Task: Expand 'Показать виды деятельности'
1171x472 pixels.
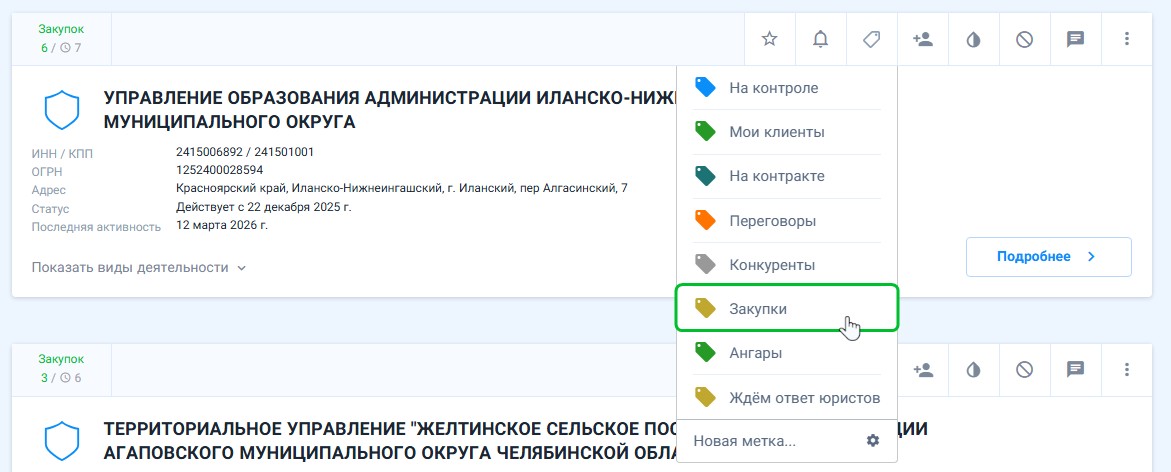Action: tap(139, 267)
